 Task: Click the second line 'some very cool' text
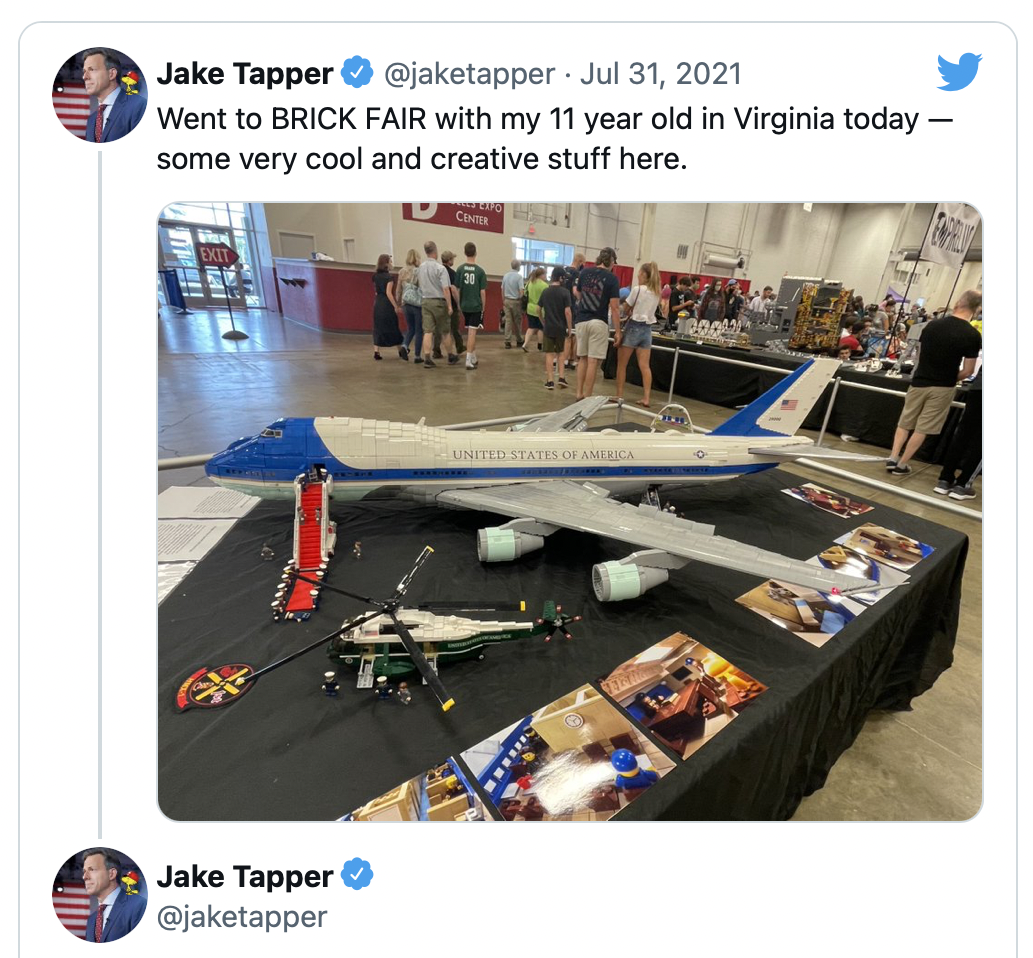pyautogui.click(x=422, y=159)
